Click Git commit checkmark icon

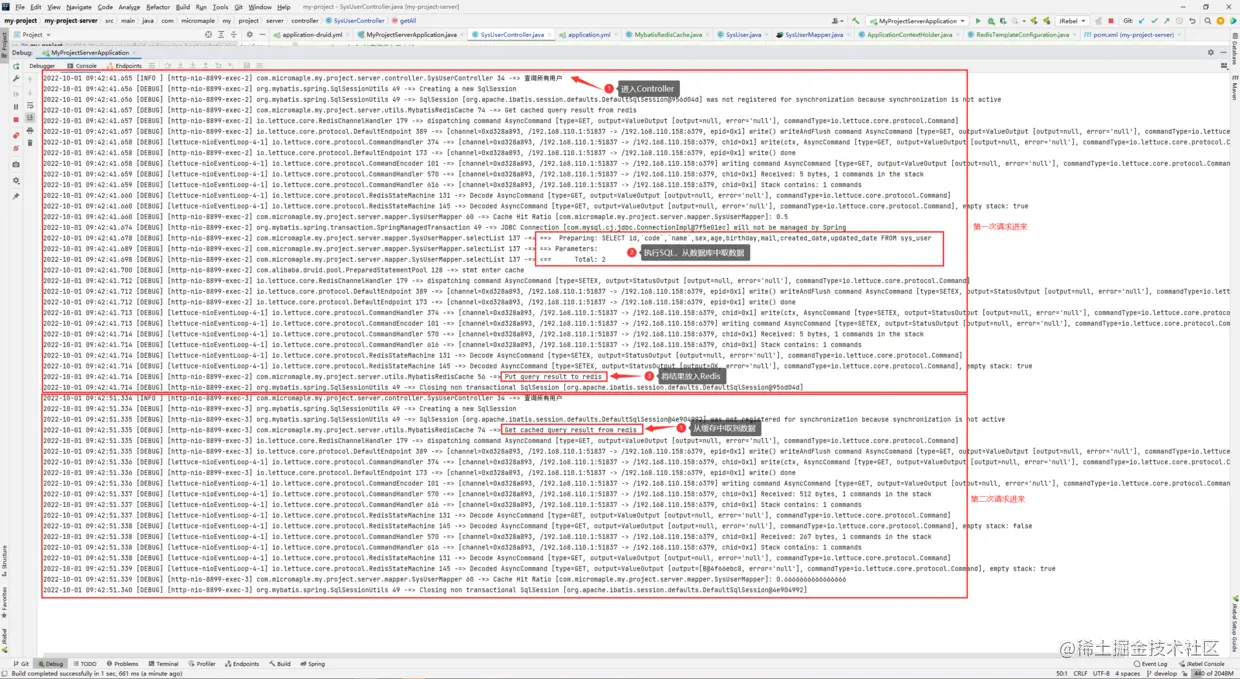click(x=1154, y=20)
